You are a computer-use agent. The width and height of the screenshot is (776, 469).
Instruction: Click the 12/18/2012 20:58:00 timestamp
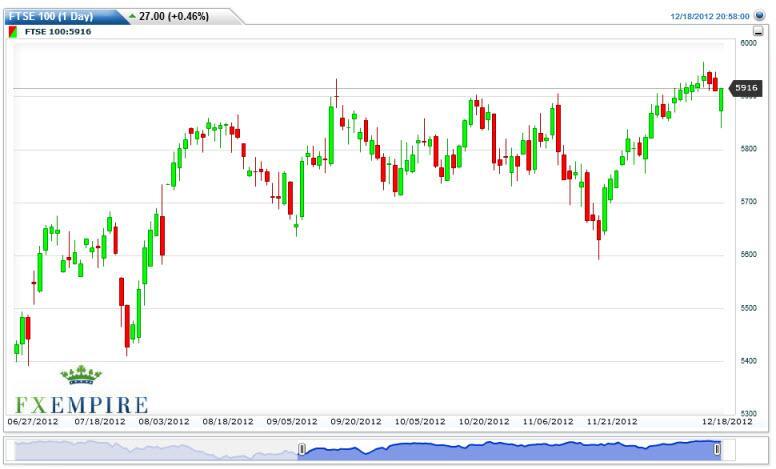point(712,17)
